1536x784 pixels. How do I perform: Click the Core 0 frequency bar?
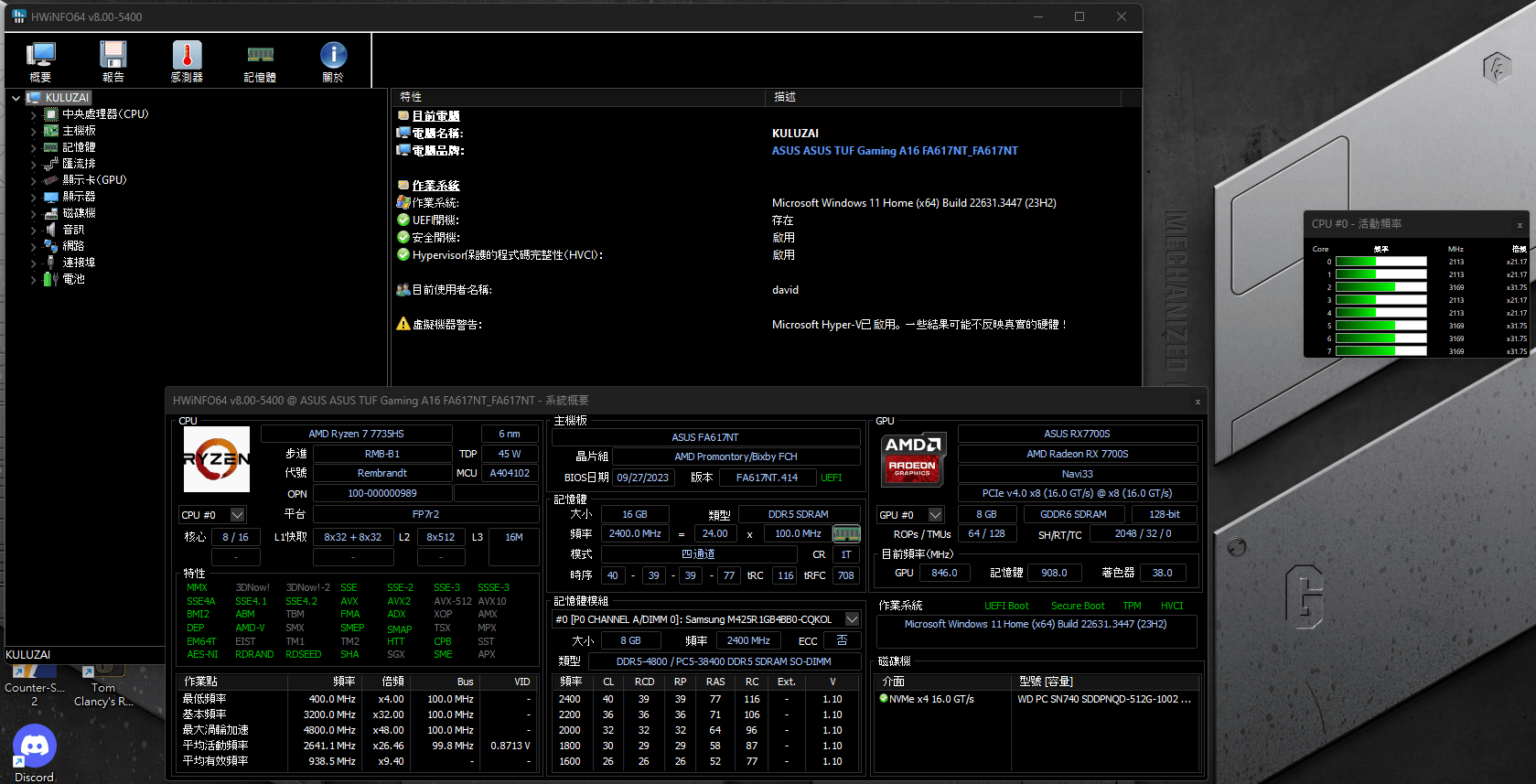[1381, 262]
